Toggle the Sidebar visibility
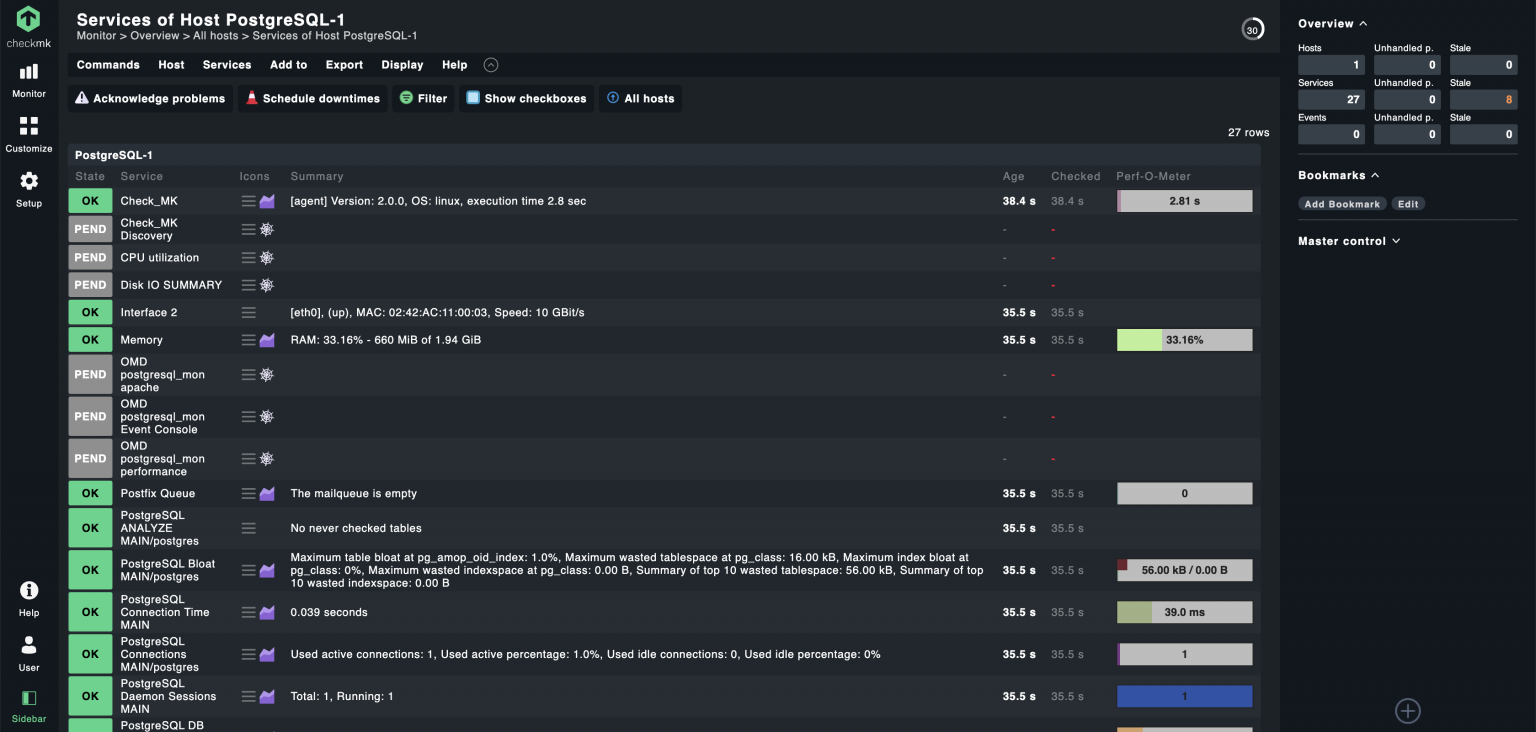 pyautogui.click(x=29, y=704)
